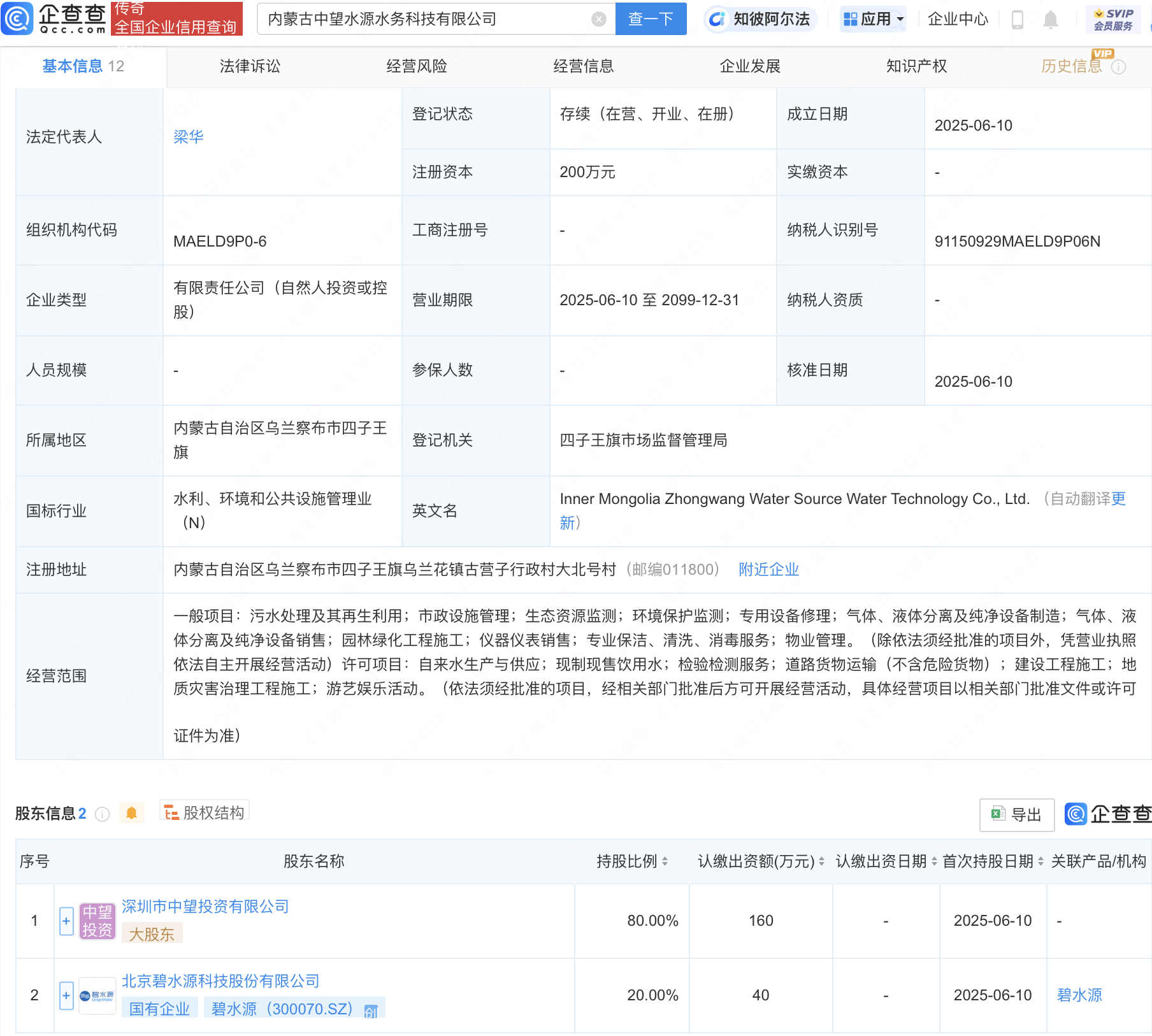Click the info icon next to 历史信息
This screenshot has height=1036, width=1152.
(x=1119, y=67)
